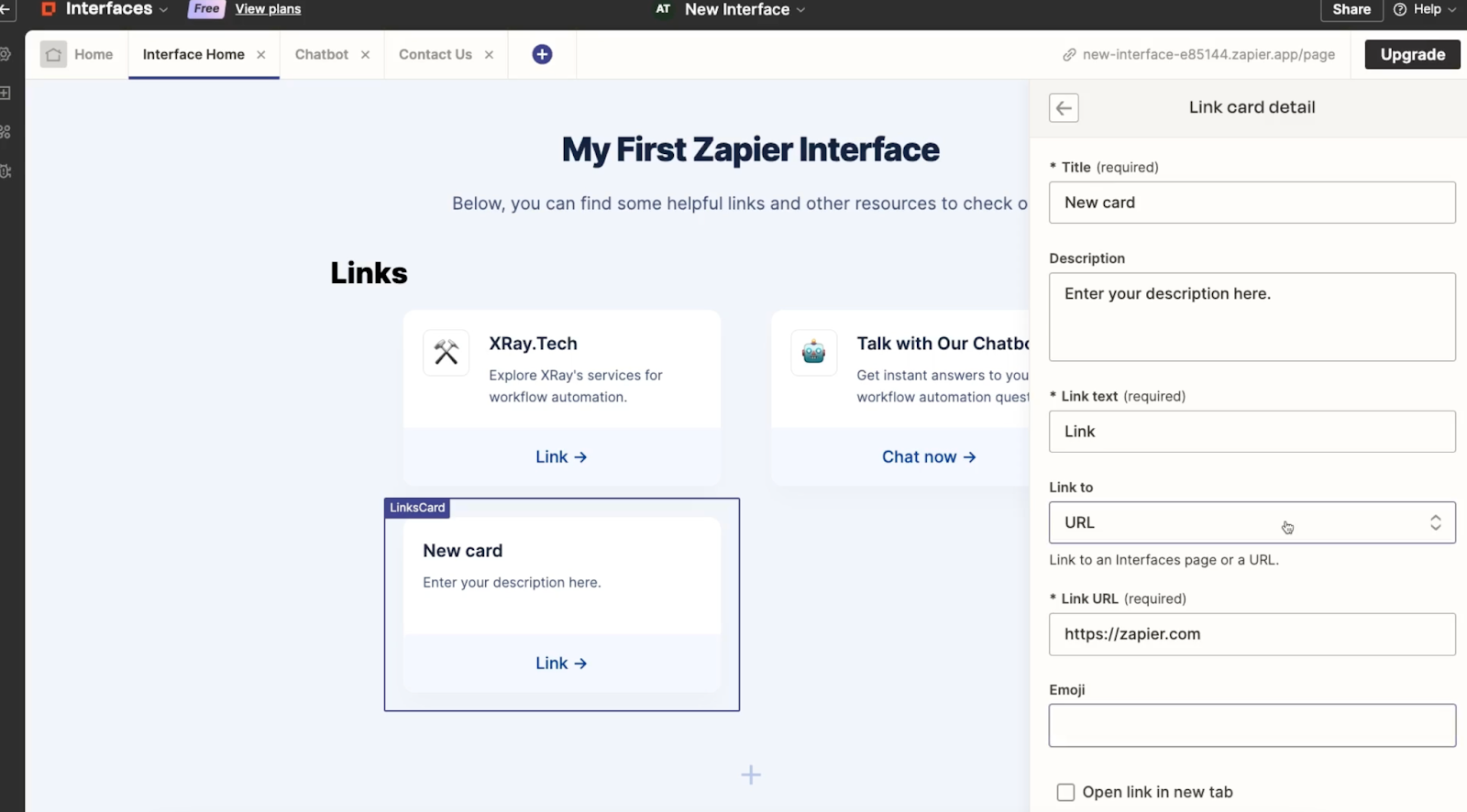Click the AT avatar badge
This screenshot has height=812, width=1467.
click(663, 9)
